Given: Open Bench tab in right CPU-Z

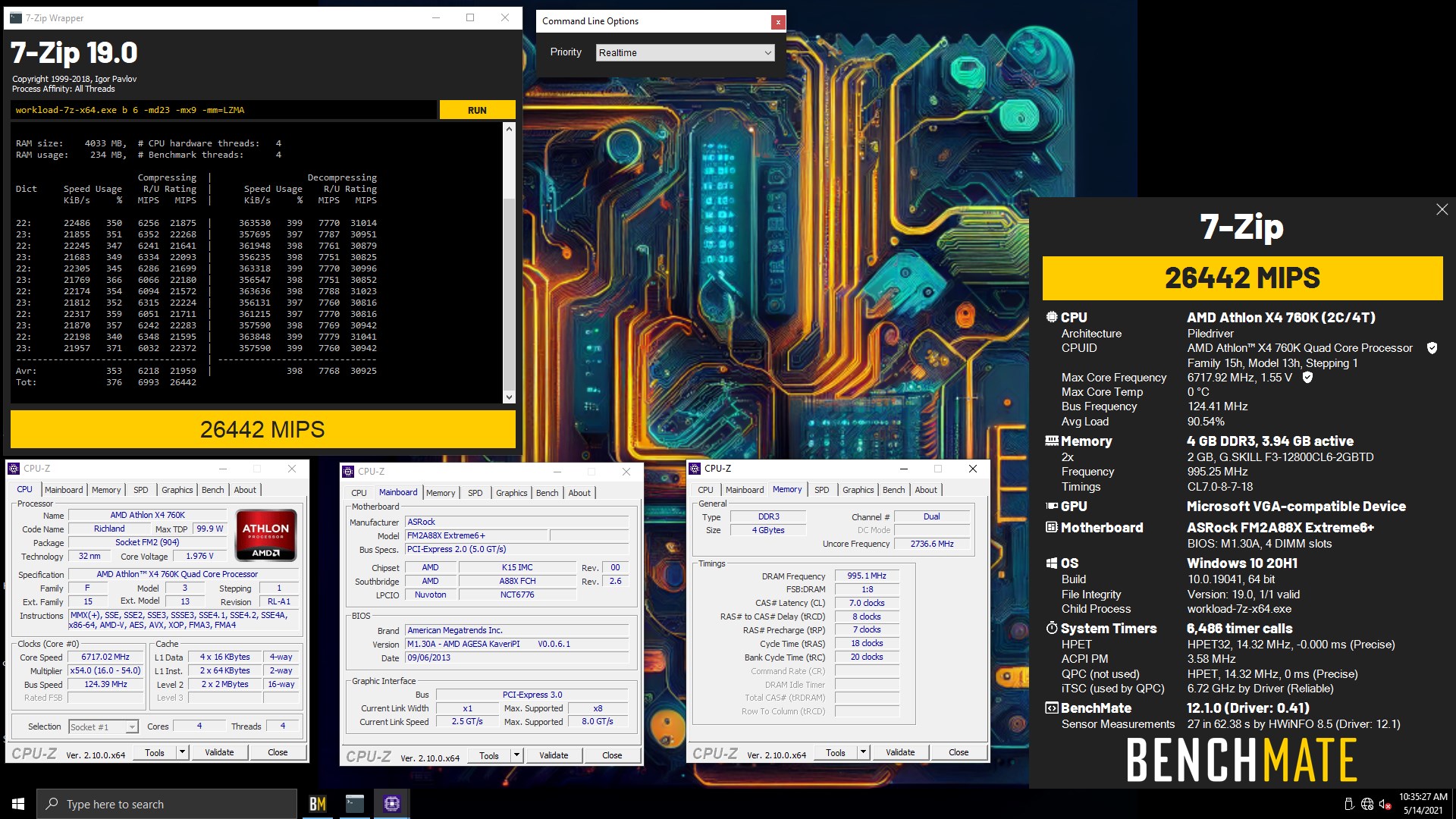Looking at the screenshot, I should coord(894,490).
